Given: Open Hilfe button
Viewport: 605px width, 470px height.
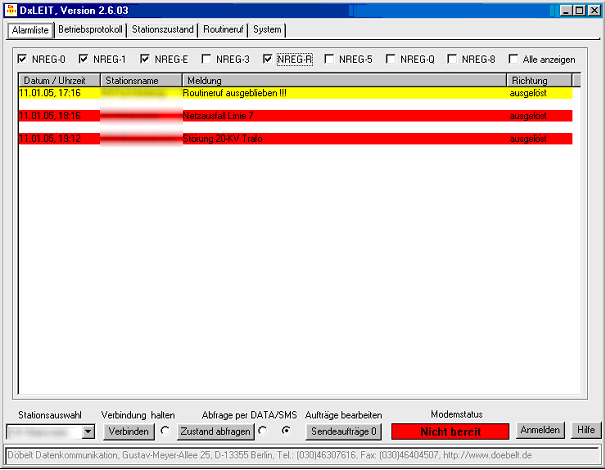Looking at the screenshot, I should (x=586, y=430).
